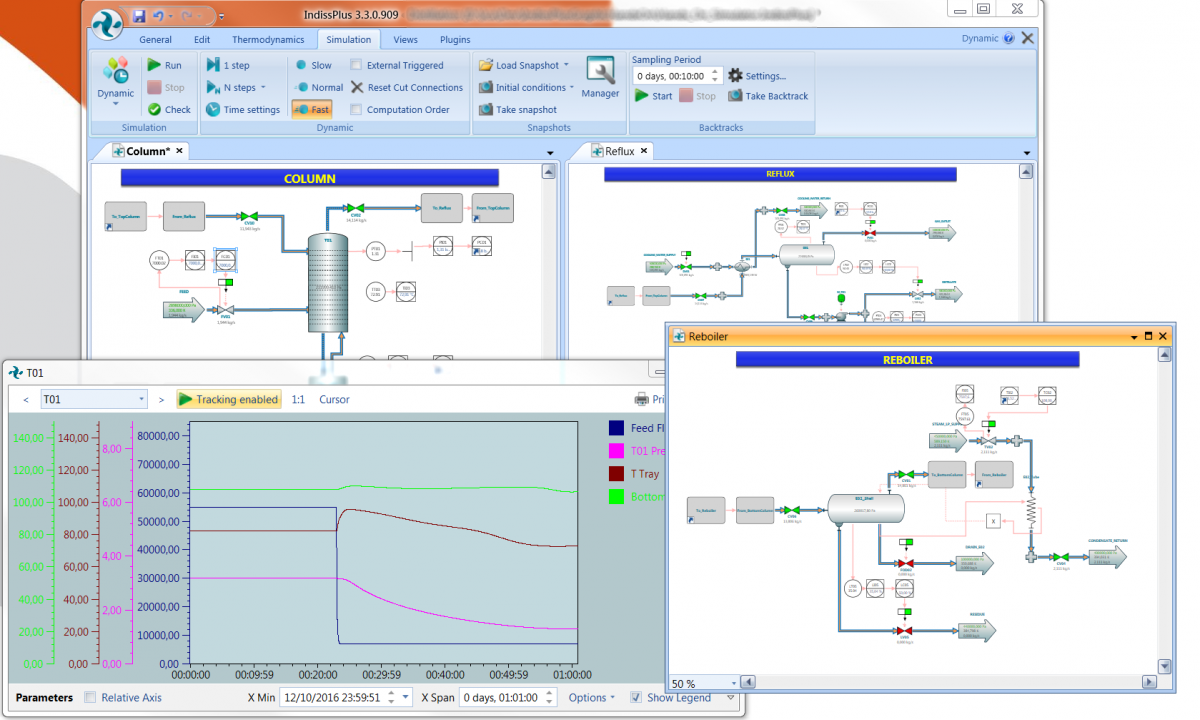Select the To_Reboiler block in Reboiler diagram

click(x=706, y=510)
